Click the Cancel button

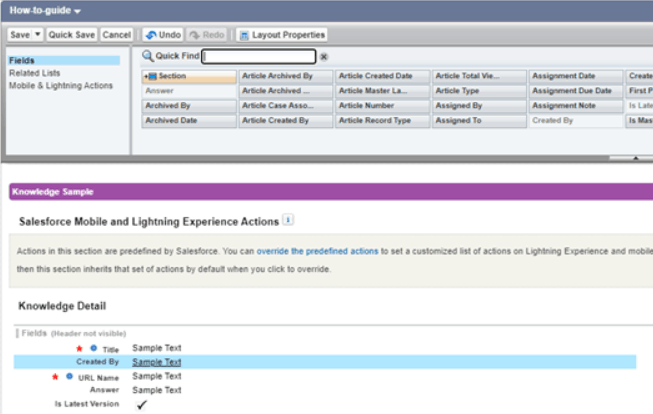point(117,35)
